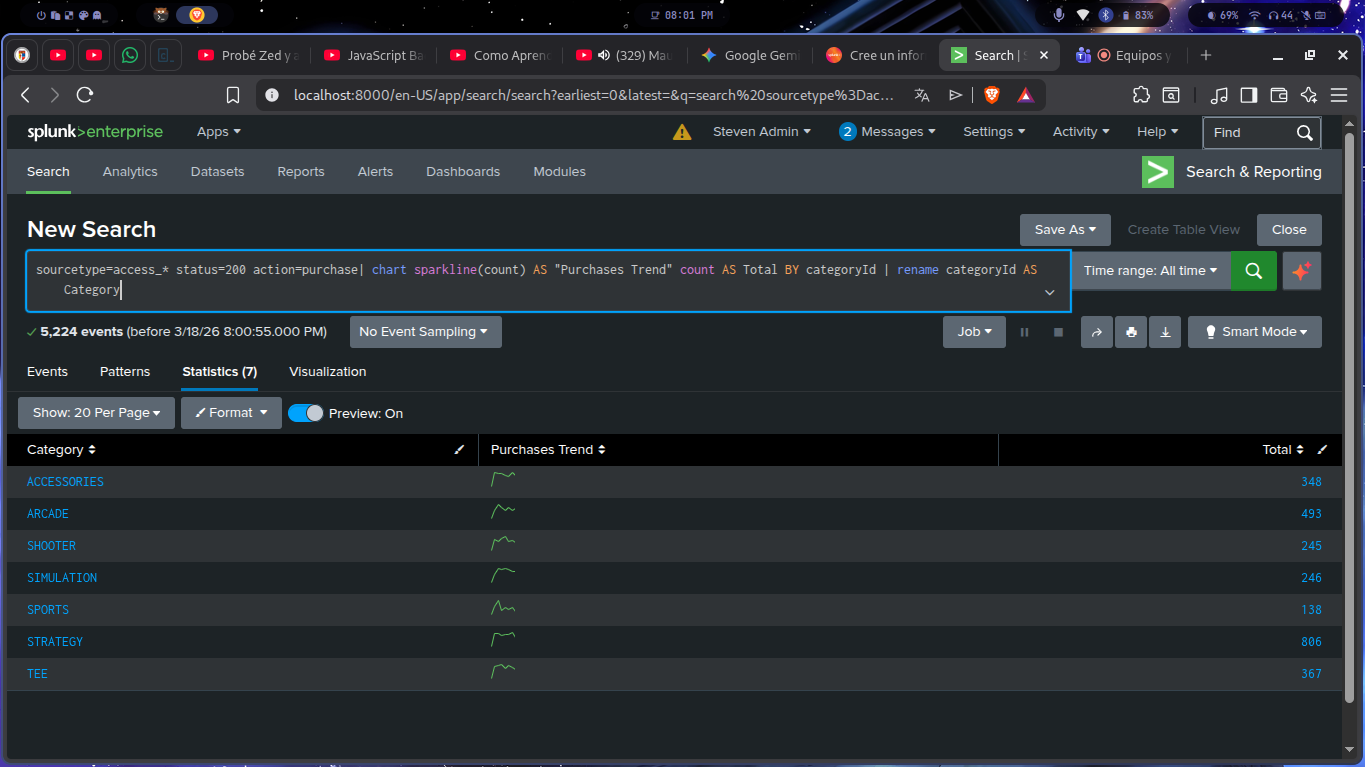Open the STRATEGY category link
1365x767 pixels.
[55, 641]
